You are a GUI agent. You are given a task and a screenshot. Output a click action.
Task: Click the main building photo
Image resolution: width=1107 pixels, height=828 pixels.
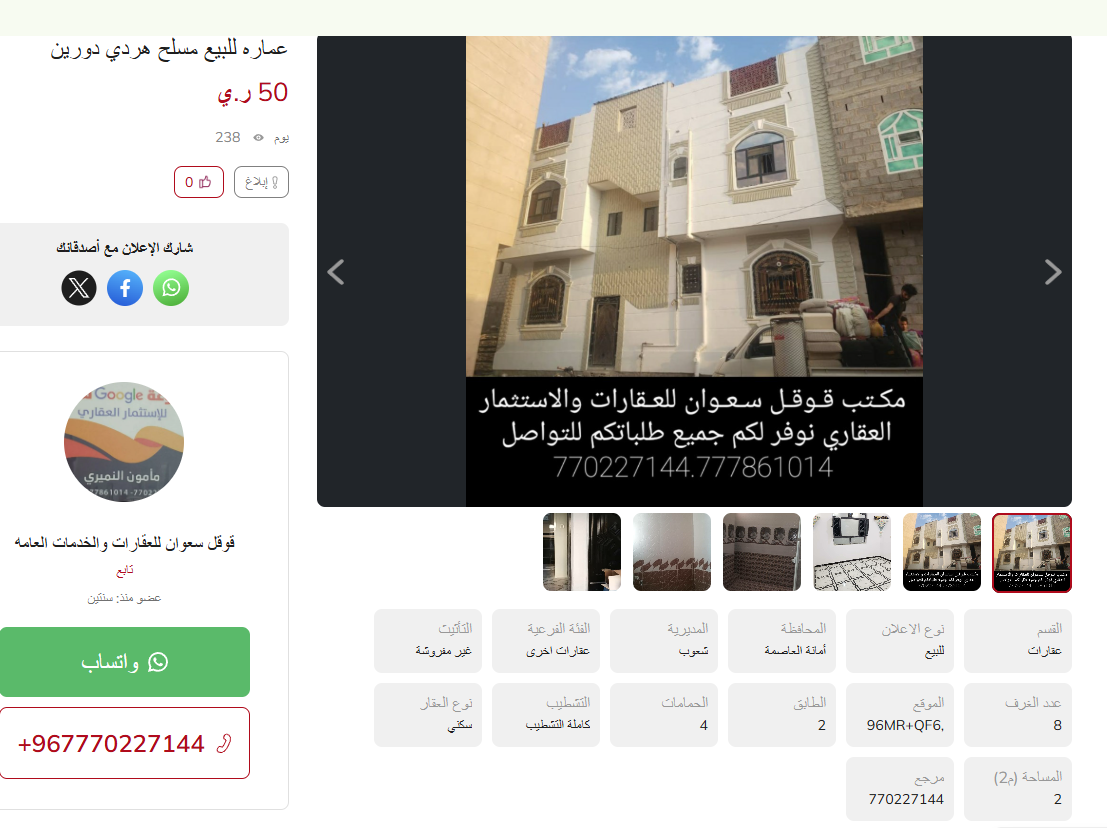(x=694, y=271)
